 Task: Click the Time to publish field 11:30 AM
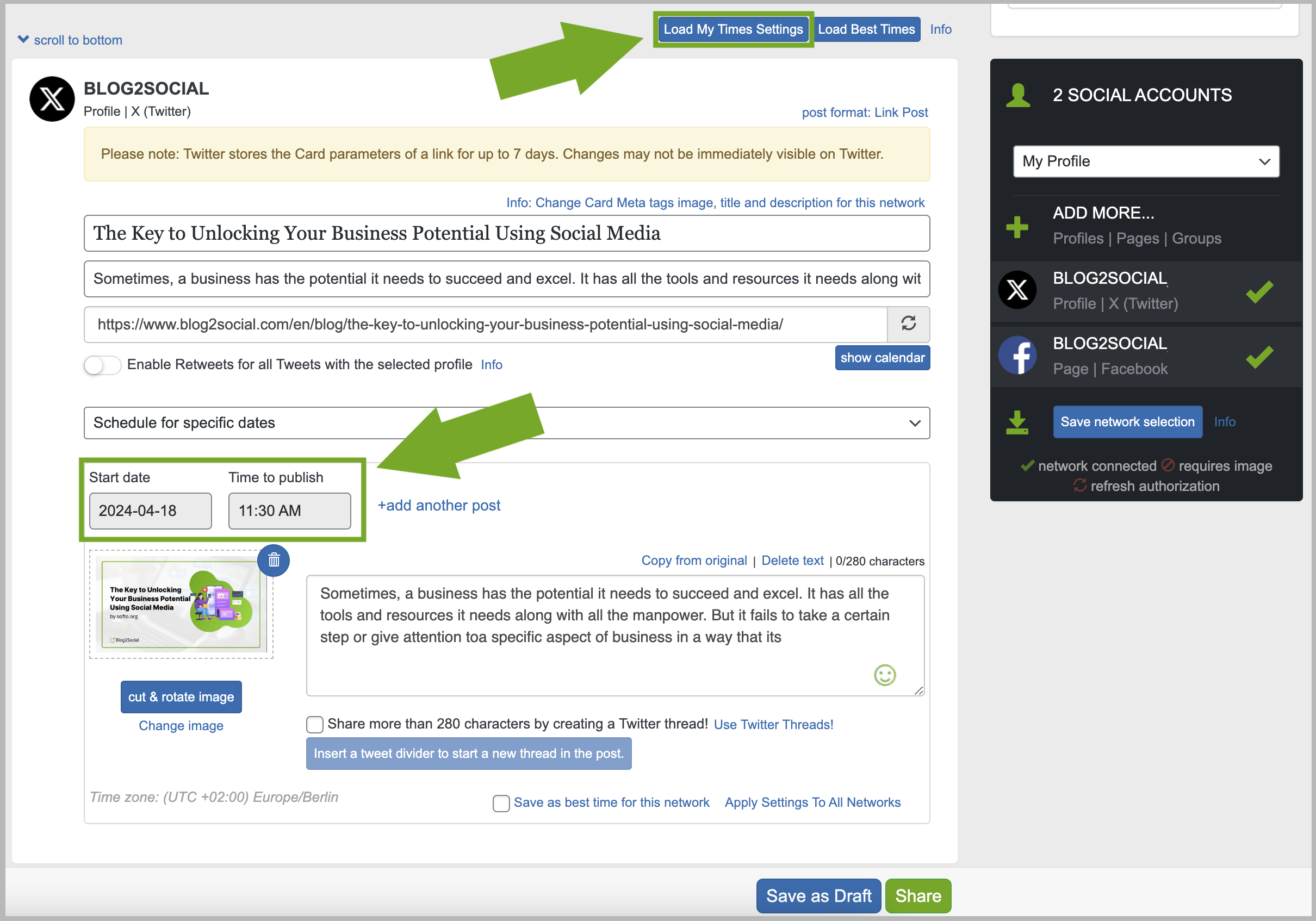click(289, 511)
